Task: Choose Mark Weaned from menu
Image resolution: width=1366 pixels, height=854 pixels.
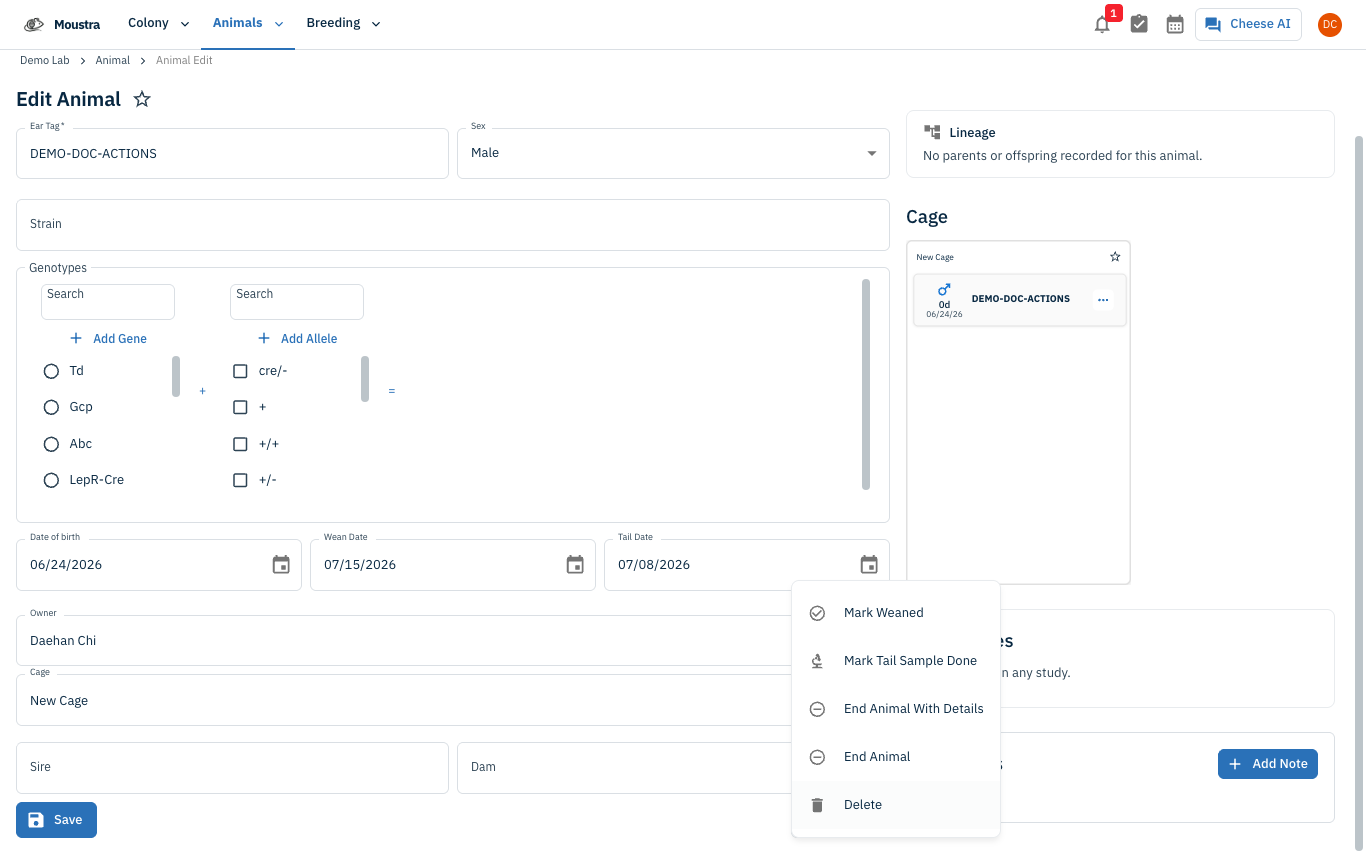Action: pos(896,613)
